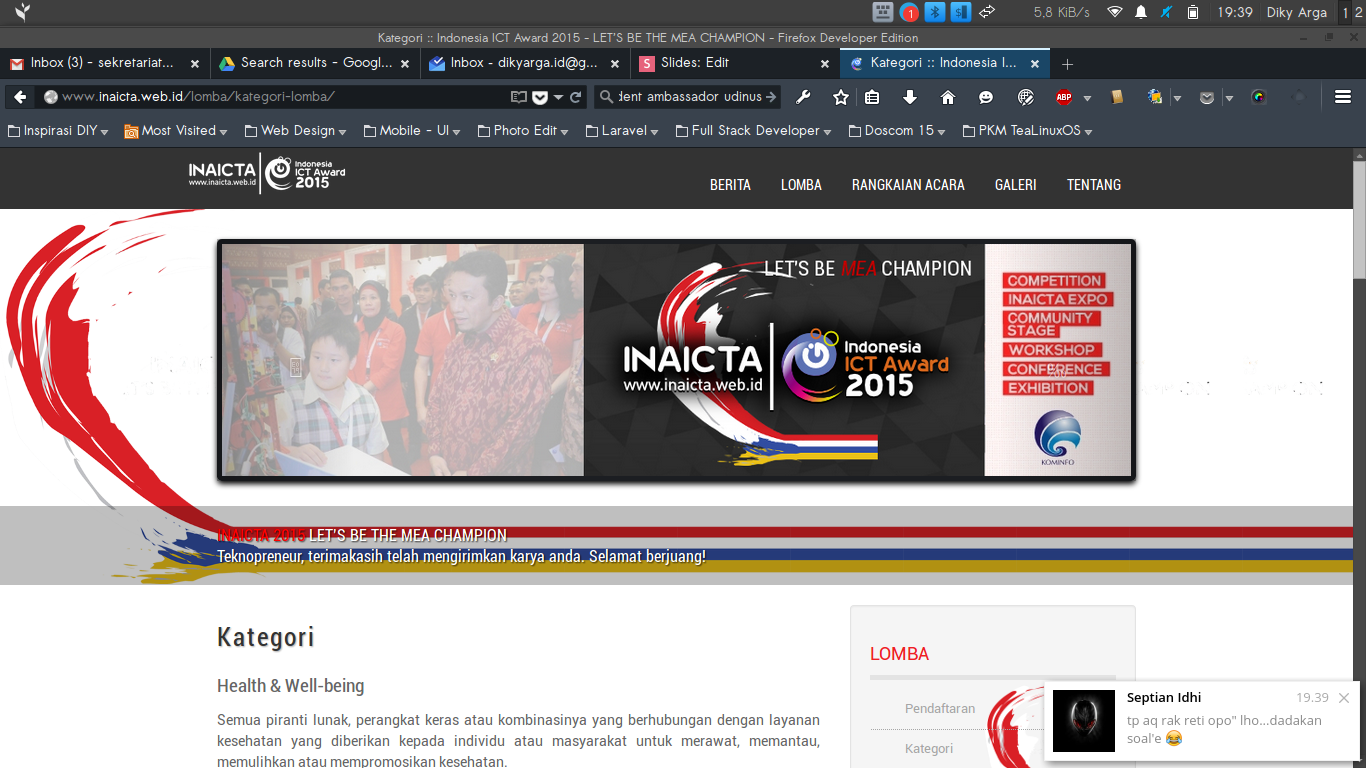The image size is (1366, 768).
Task: Open Most Visited bookmarks folder
Action: (x=175, y=131)
